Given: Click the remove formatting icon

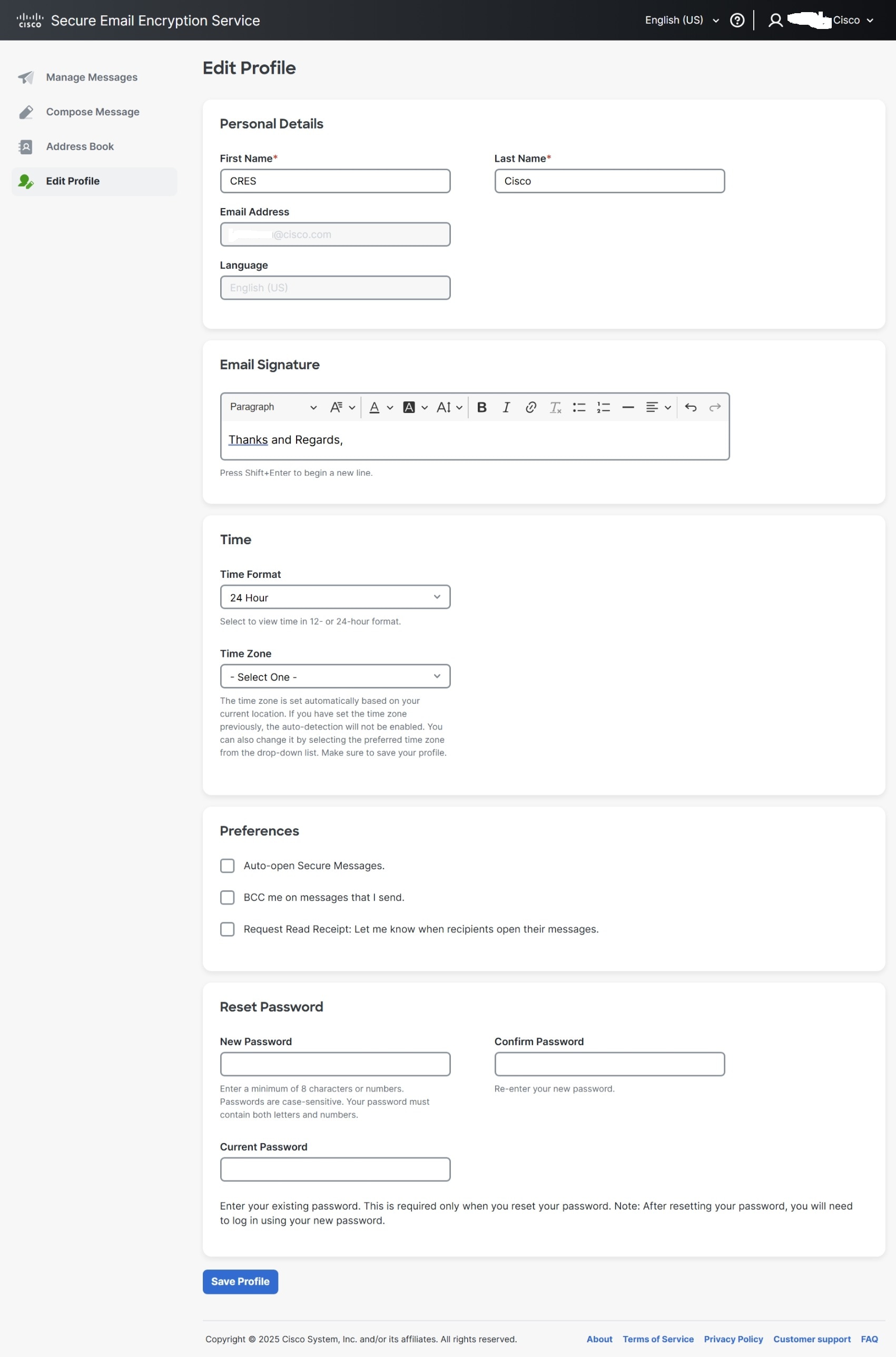Looking at the screenshot, I should coord(555,407).
